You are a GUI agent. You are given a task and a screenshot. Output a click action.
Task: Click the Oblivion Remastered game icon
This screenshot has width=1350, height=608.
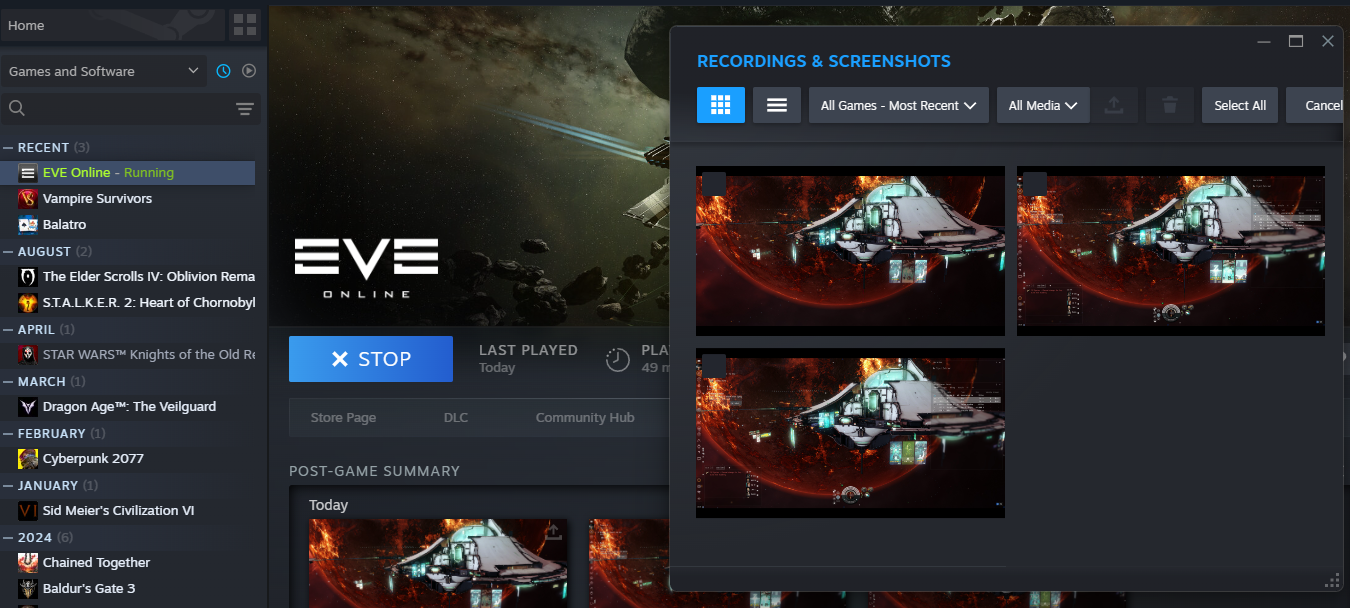pos(28,277)
